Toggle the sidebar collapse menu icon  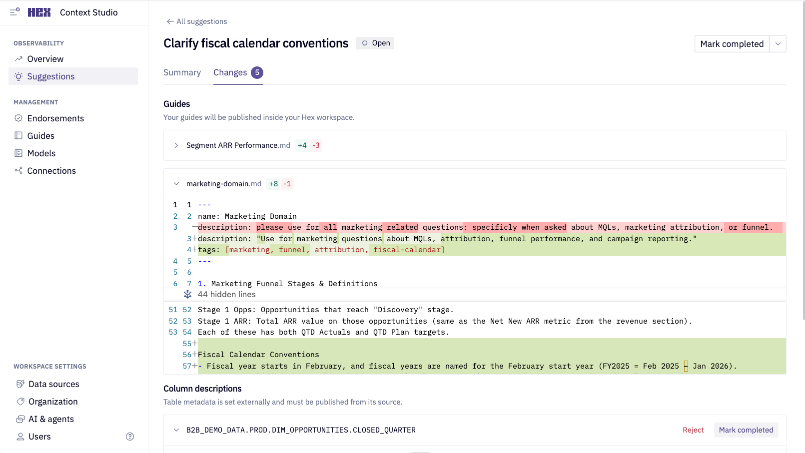click(x=15, y=12)
